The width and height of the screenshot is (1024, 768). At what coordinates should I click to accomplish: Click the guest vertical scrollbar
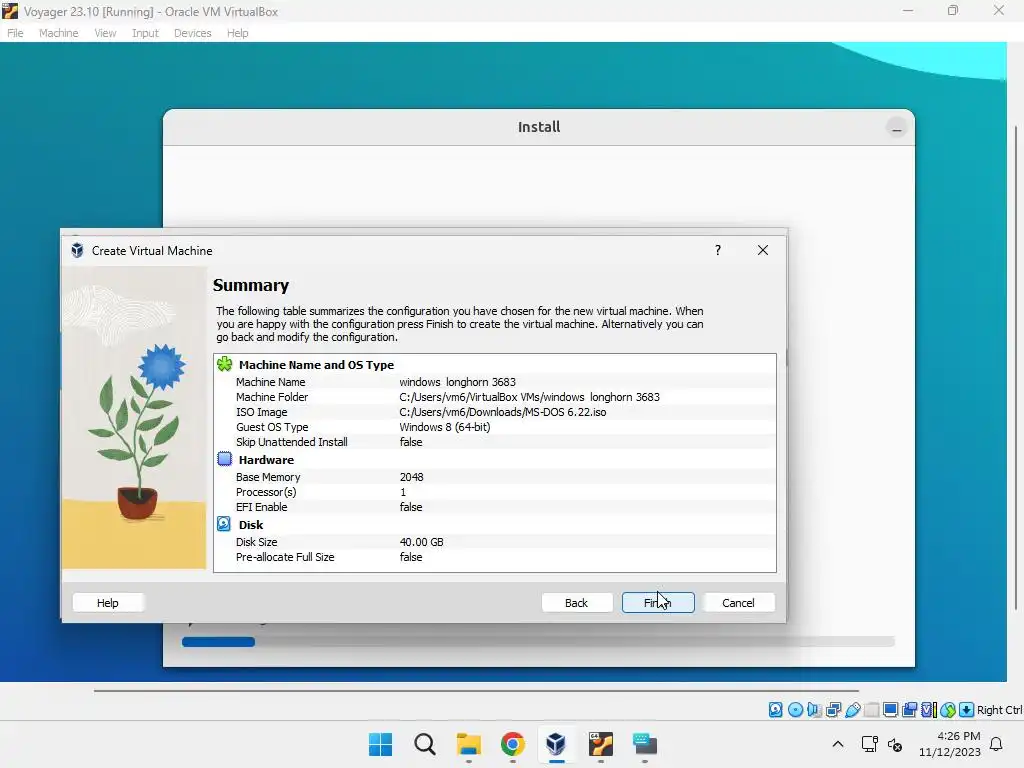click(1016, 366)
